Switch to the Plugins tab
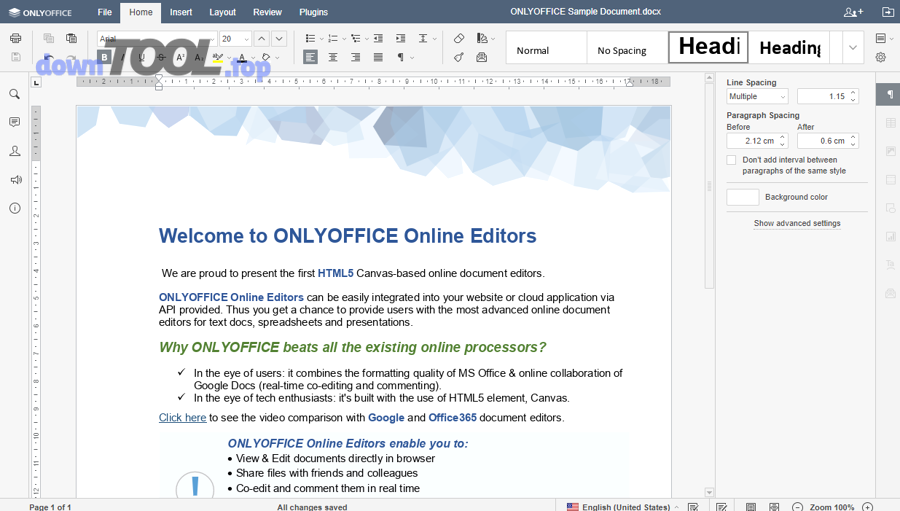 [313, 12]
